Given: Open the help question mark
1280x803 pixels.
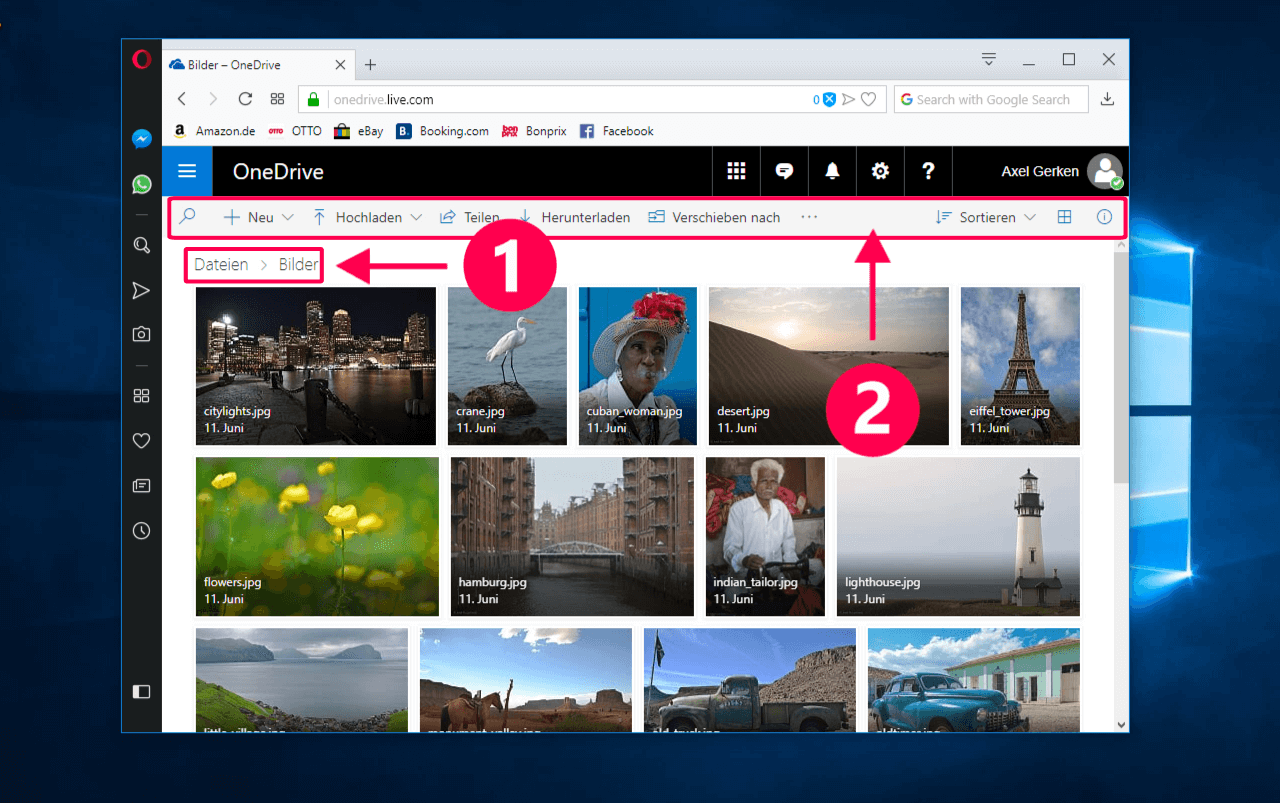Looking at the screenshot, I should 928,171.
